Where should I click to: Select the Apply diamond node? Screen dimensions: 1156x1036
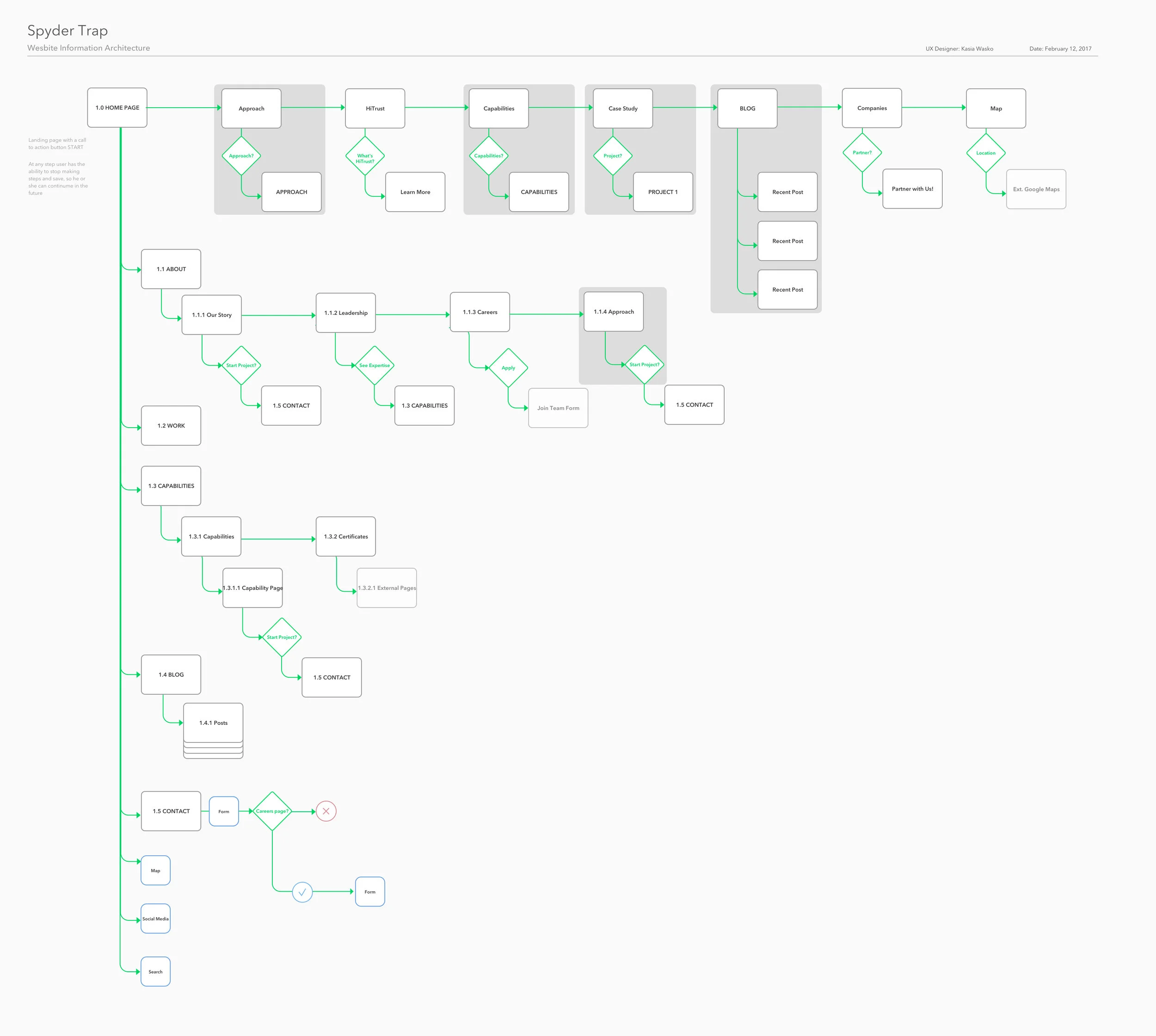tap(508, 368)
